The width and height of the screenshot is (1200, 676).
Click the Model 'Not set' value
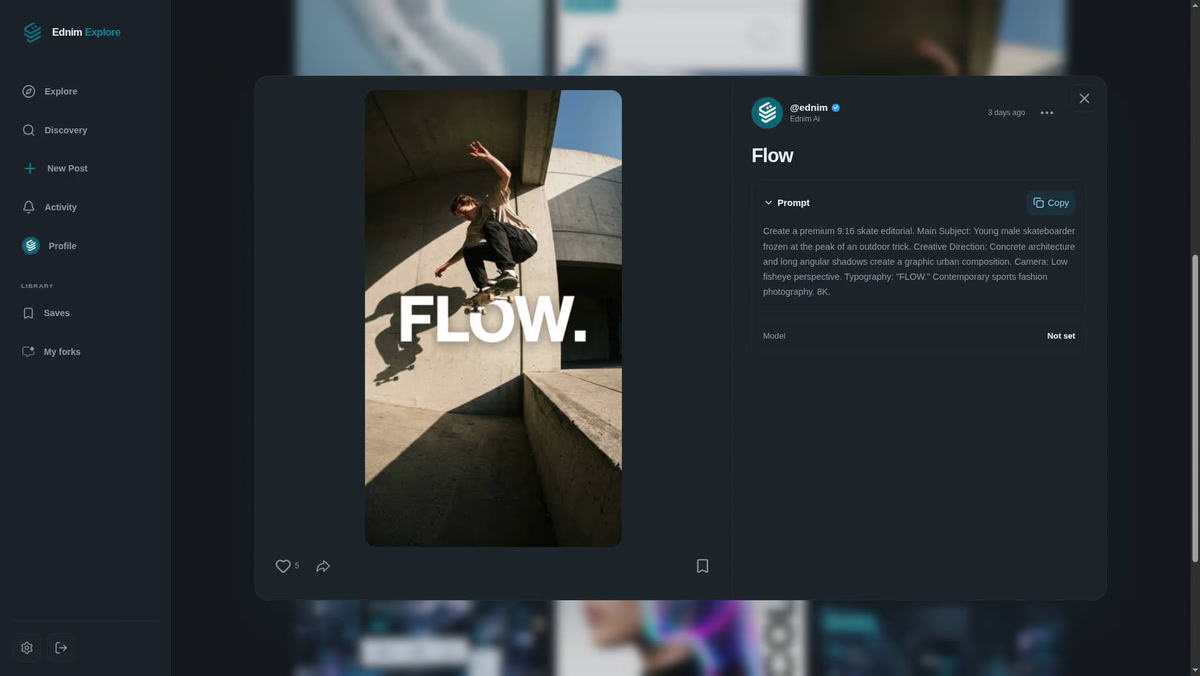[1061, 336]
